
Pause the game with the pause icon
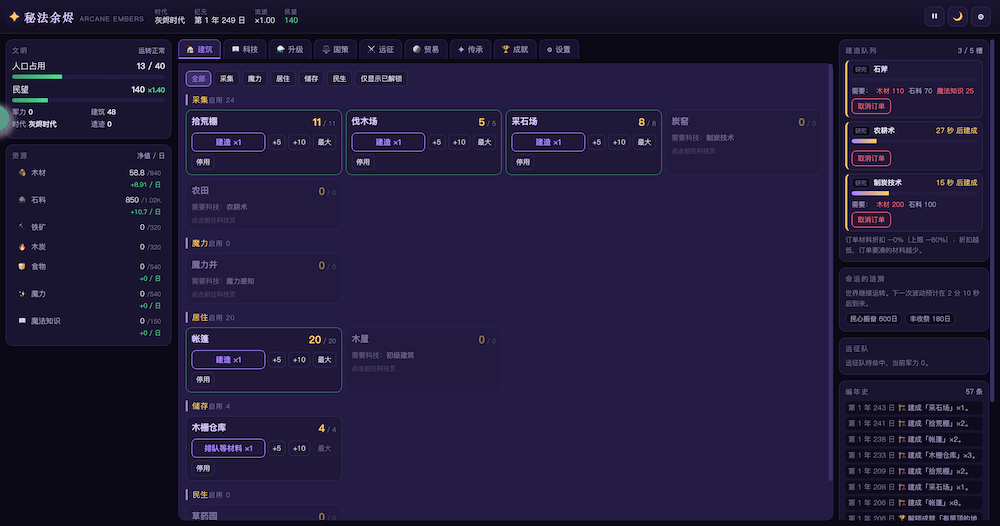point(934,17)
